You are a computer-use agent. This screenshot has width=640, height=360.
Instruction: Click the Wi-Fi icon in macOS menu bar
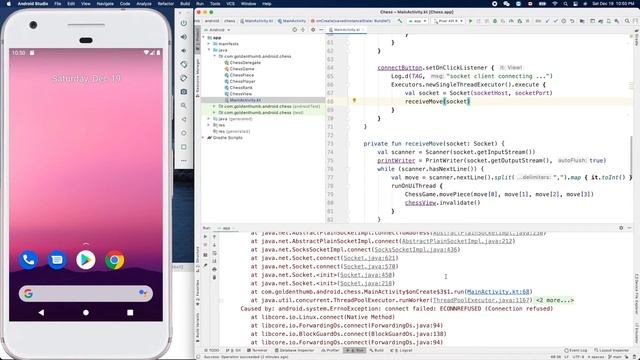(555, 4)
